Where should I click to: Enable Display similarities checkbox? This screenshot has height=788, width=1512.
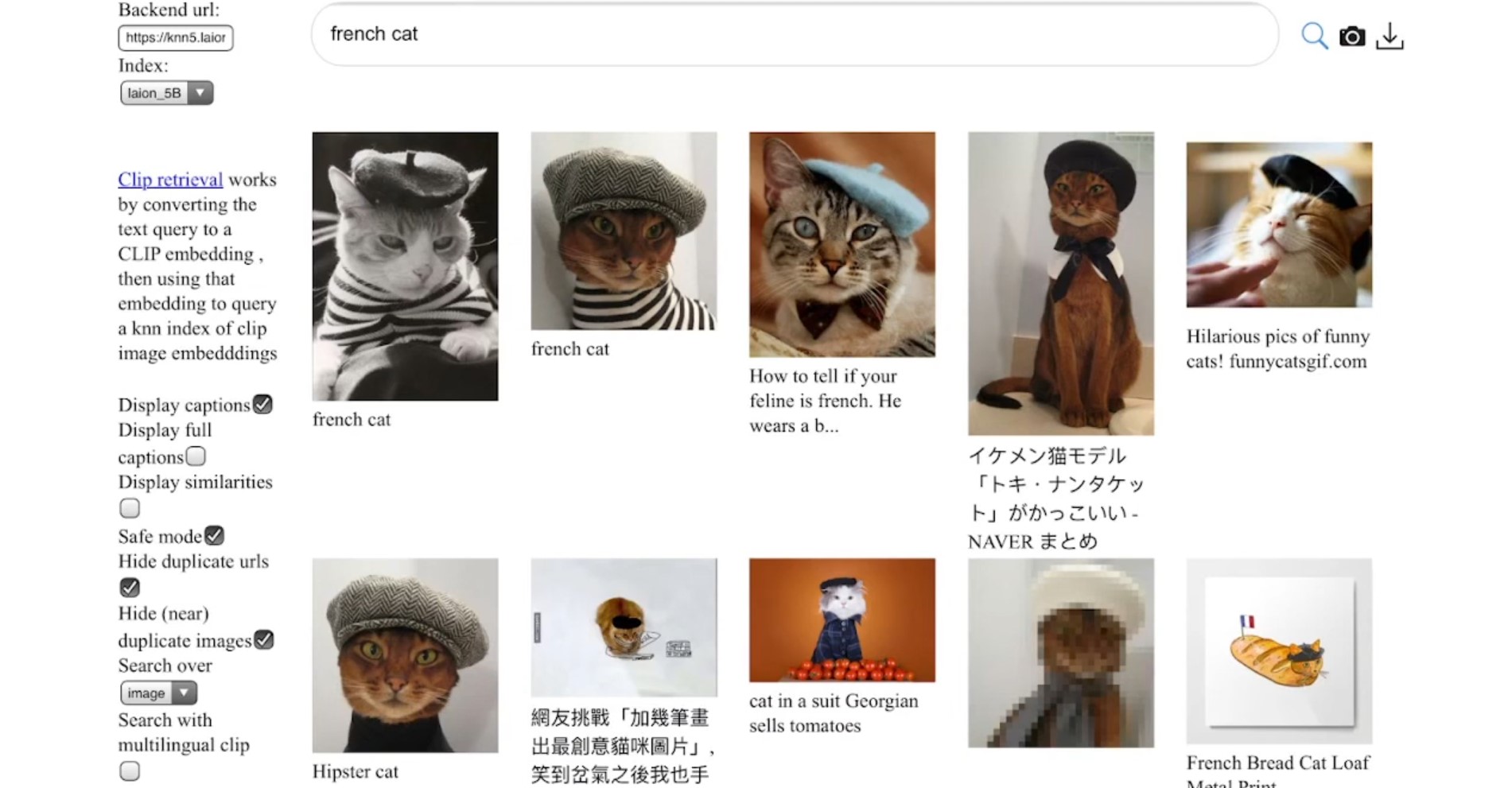[x=130, y=508]
